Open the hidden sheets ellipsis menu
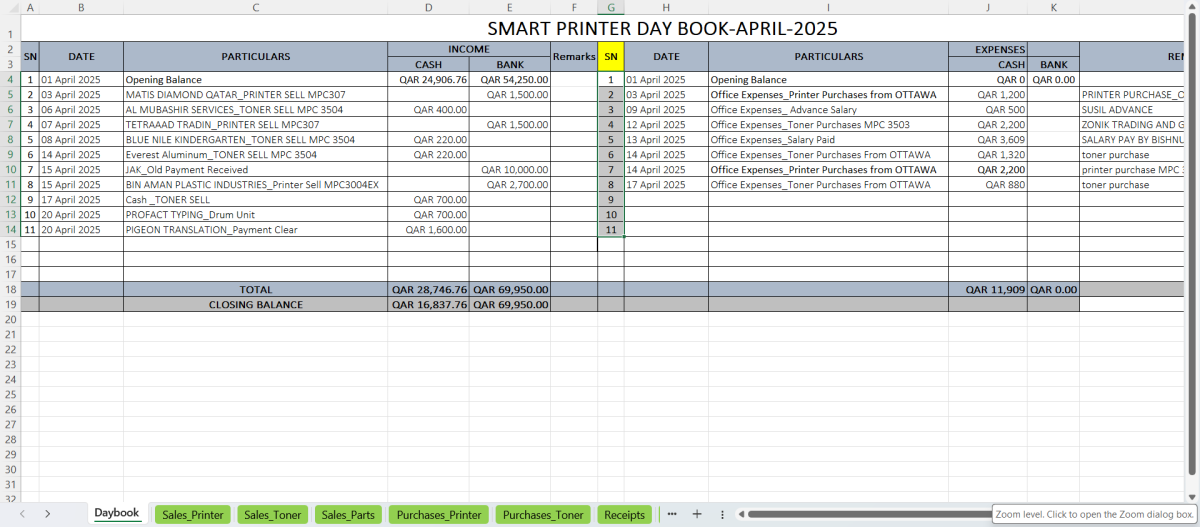This screenshot has width=1200, height=527. (672, 514)
